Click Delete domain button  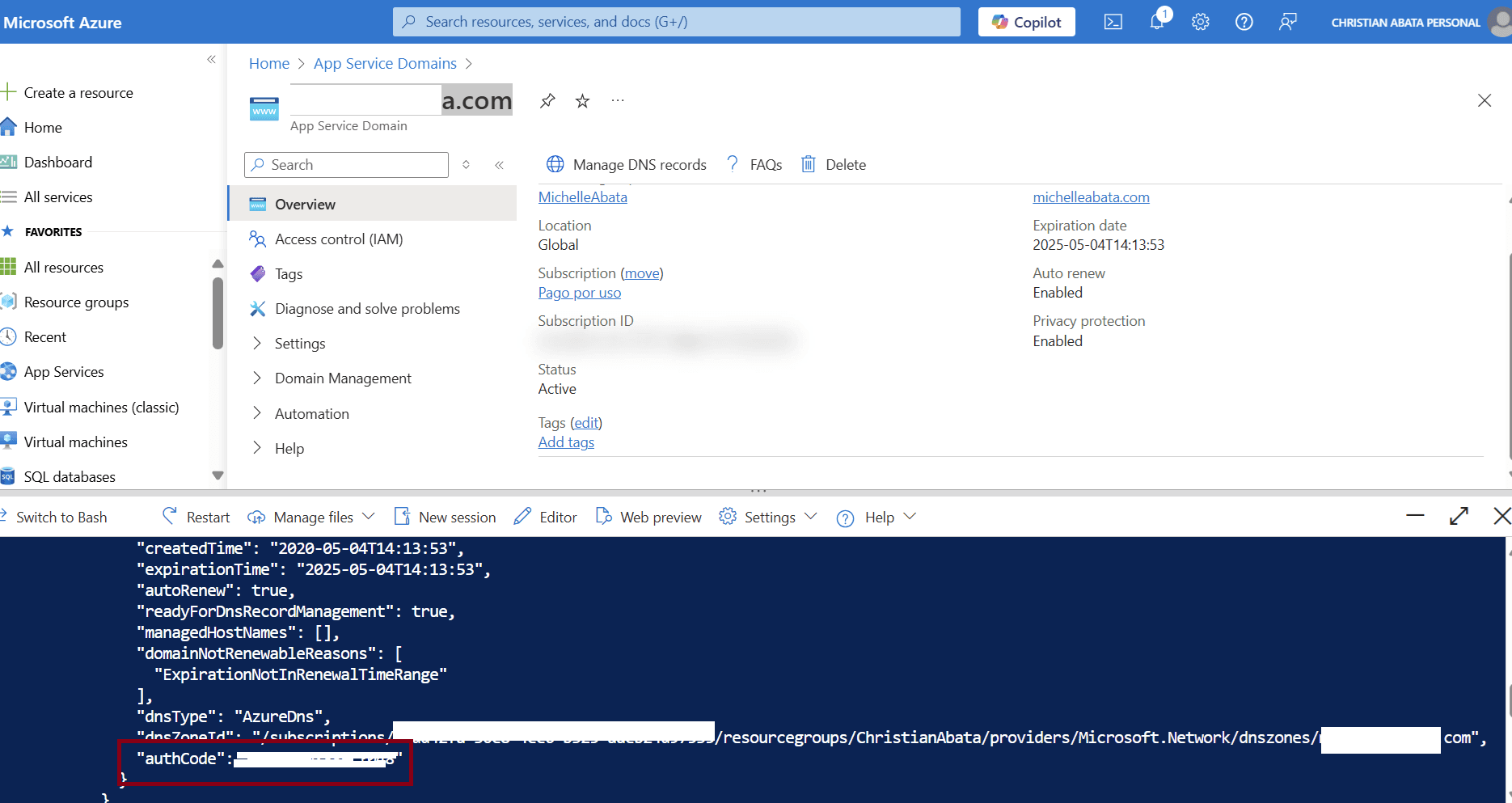click(834, 165)
